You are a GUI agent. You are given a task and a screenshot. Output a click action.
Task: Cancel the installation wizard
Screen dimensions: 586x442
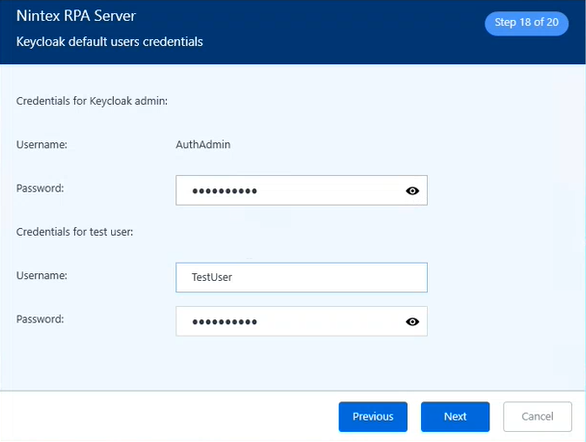[x=537, y=417]
